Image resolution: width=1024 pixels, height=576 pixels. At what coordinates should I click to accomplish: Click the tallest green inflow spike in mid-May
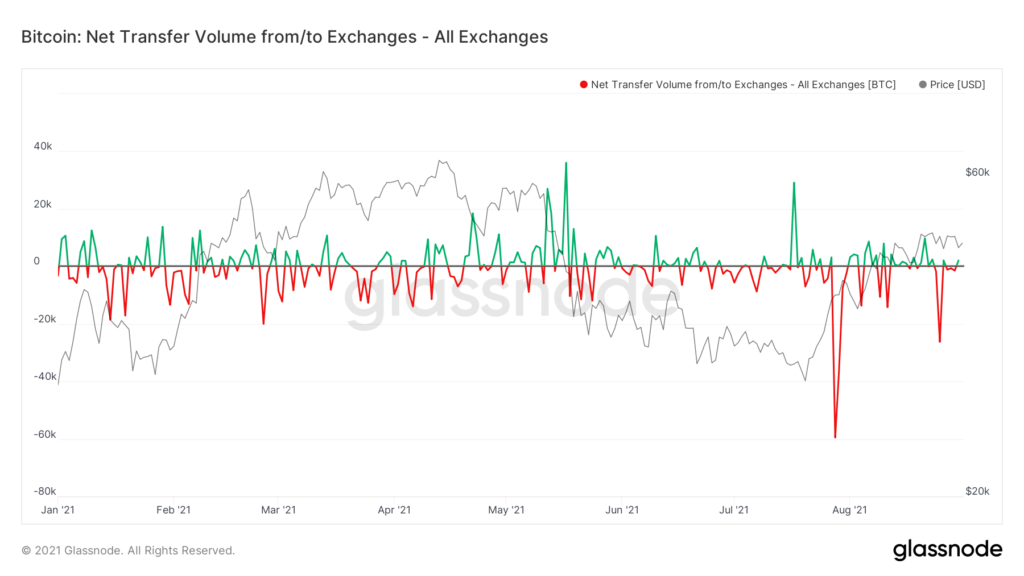pyautogui.click(x=566, y=164)
